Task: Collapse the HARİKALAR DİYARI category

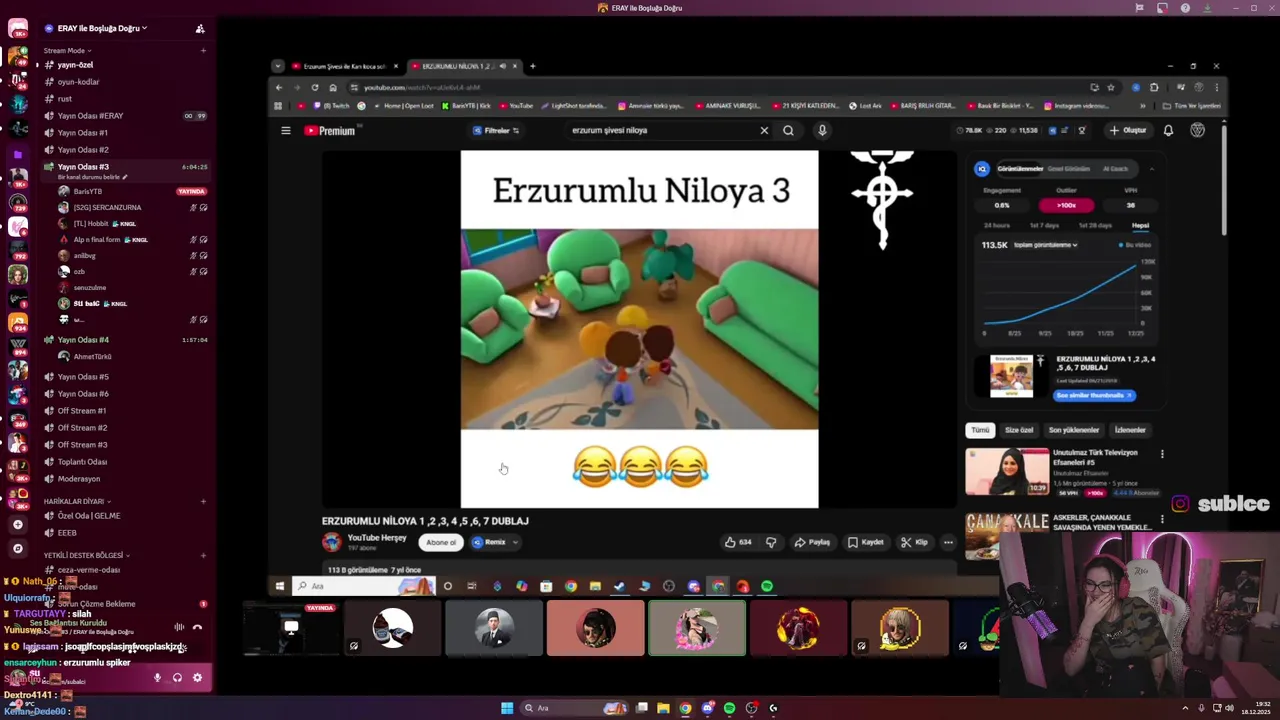Action: point(77,501)
